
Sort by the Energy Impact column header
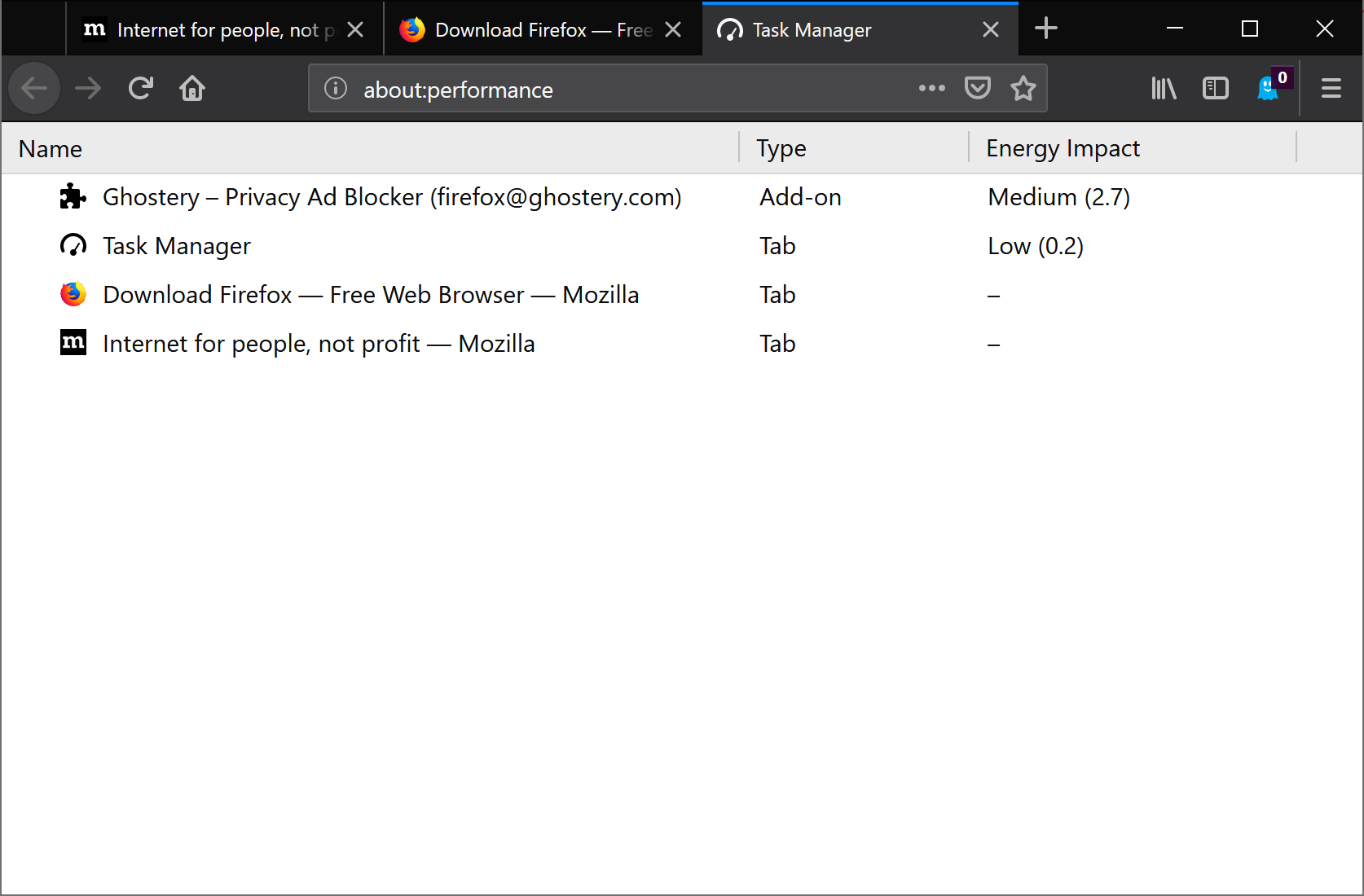click(1133, 148)
